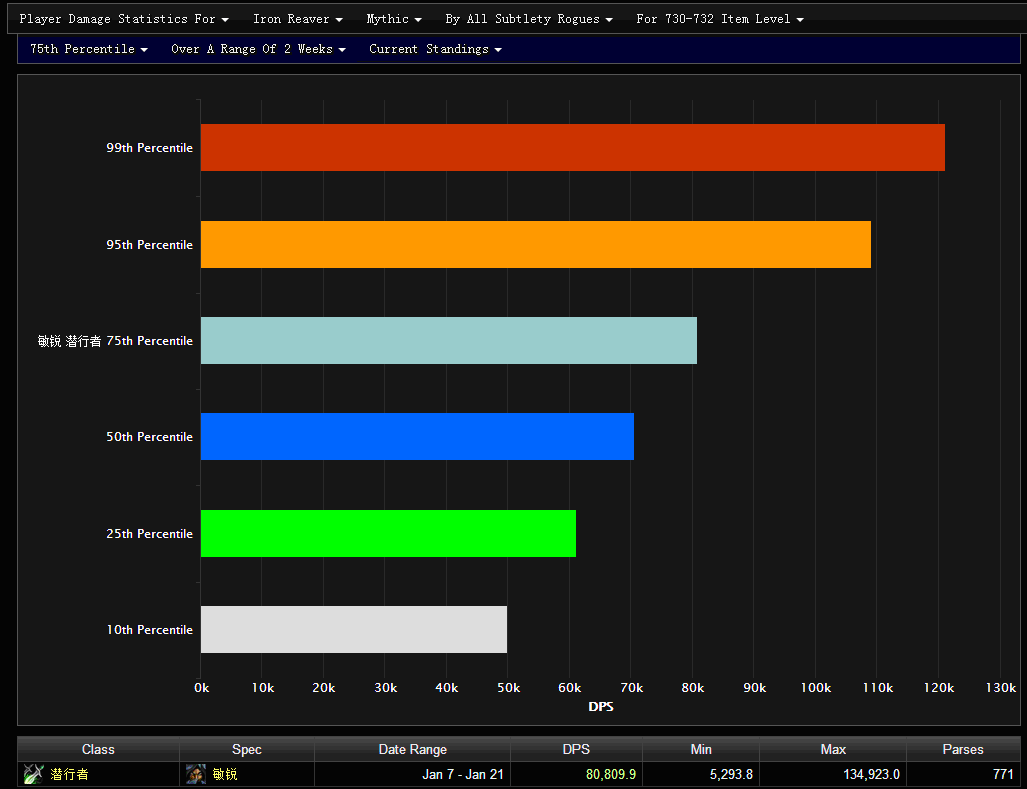Click the red 99th Percentile bar
The height and width of the screenshot is (789, 1027).
coord(572,148)
